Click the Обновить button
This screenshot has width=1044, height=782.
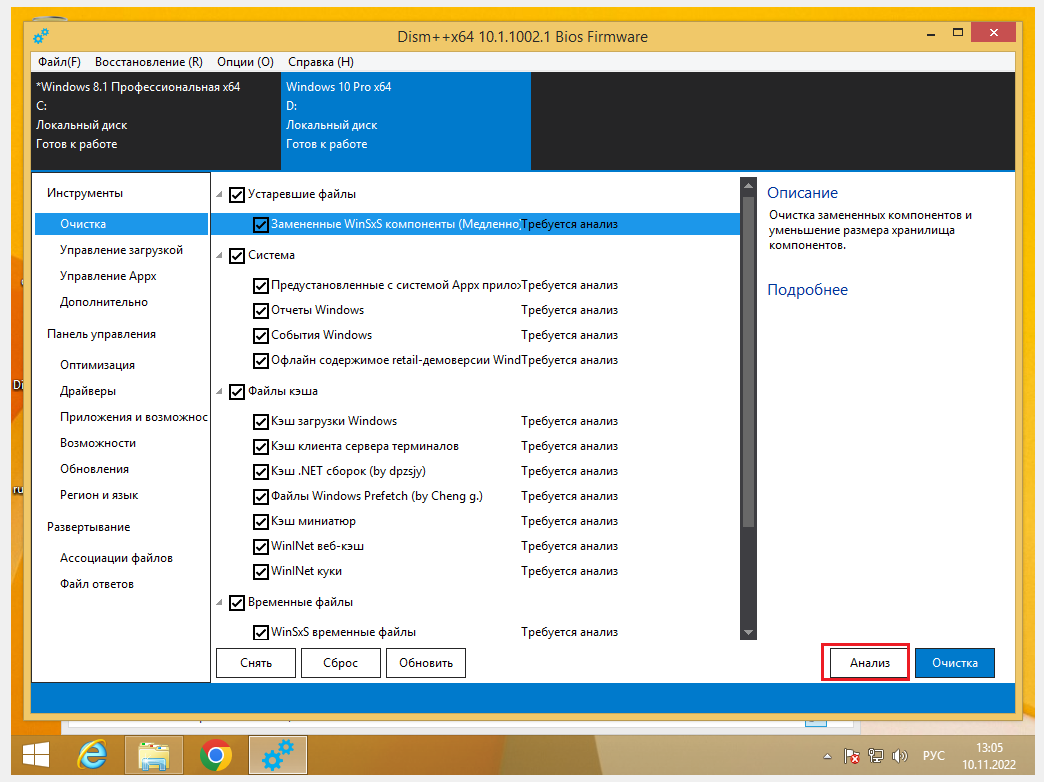pos(425,663)
